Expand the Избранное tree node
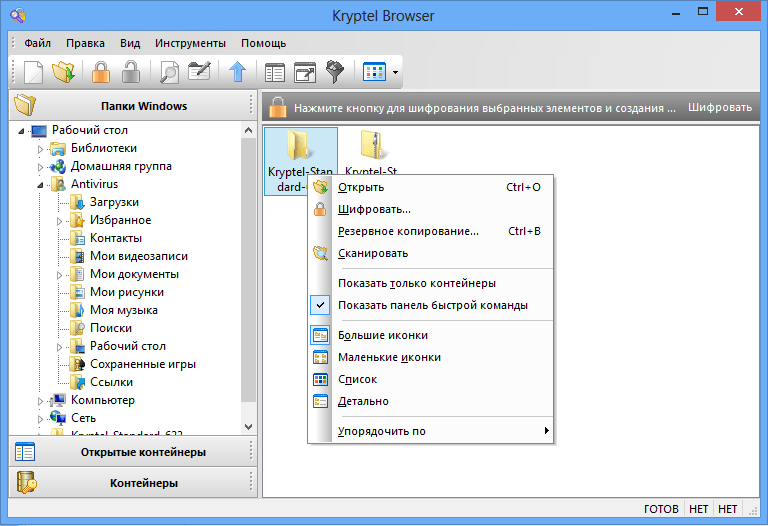The width and height of the screenshot is (768, 526). click(x=59, y=221)
